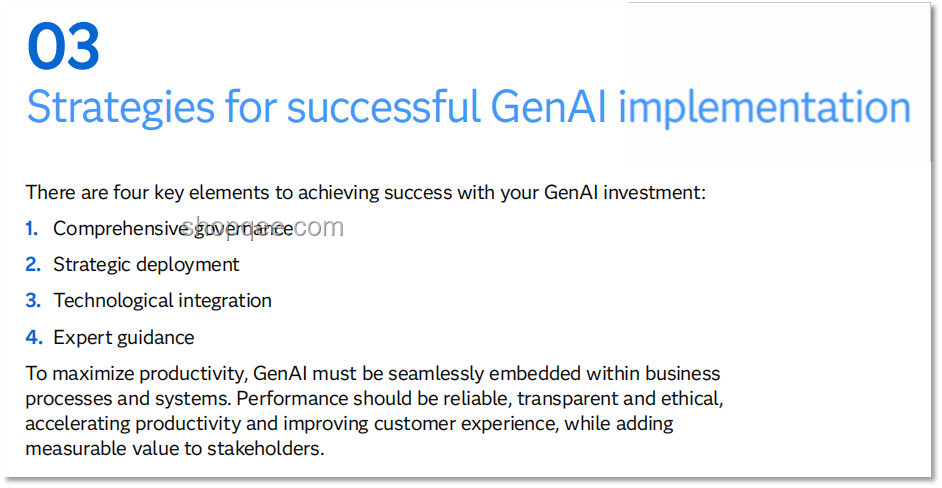Click the word "Strategies" in the heading
The width and height of the screenshot is (942, 488).
click(x=120, y=108)
